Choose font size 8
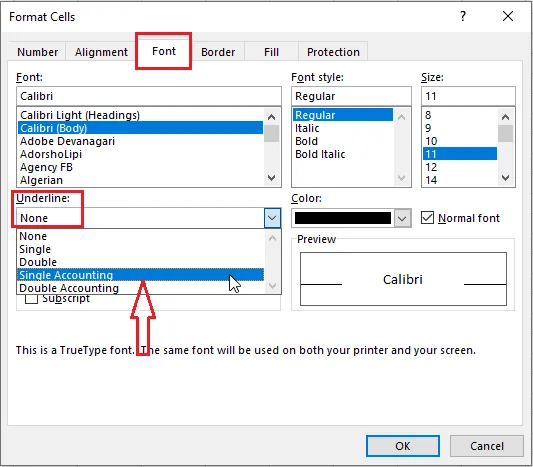This screenshot has height=467, width=533. tap(460, 115)
